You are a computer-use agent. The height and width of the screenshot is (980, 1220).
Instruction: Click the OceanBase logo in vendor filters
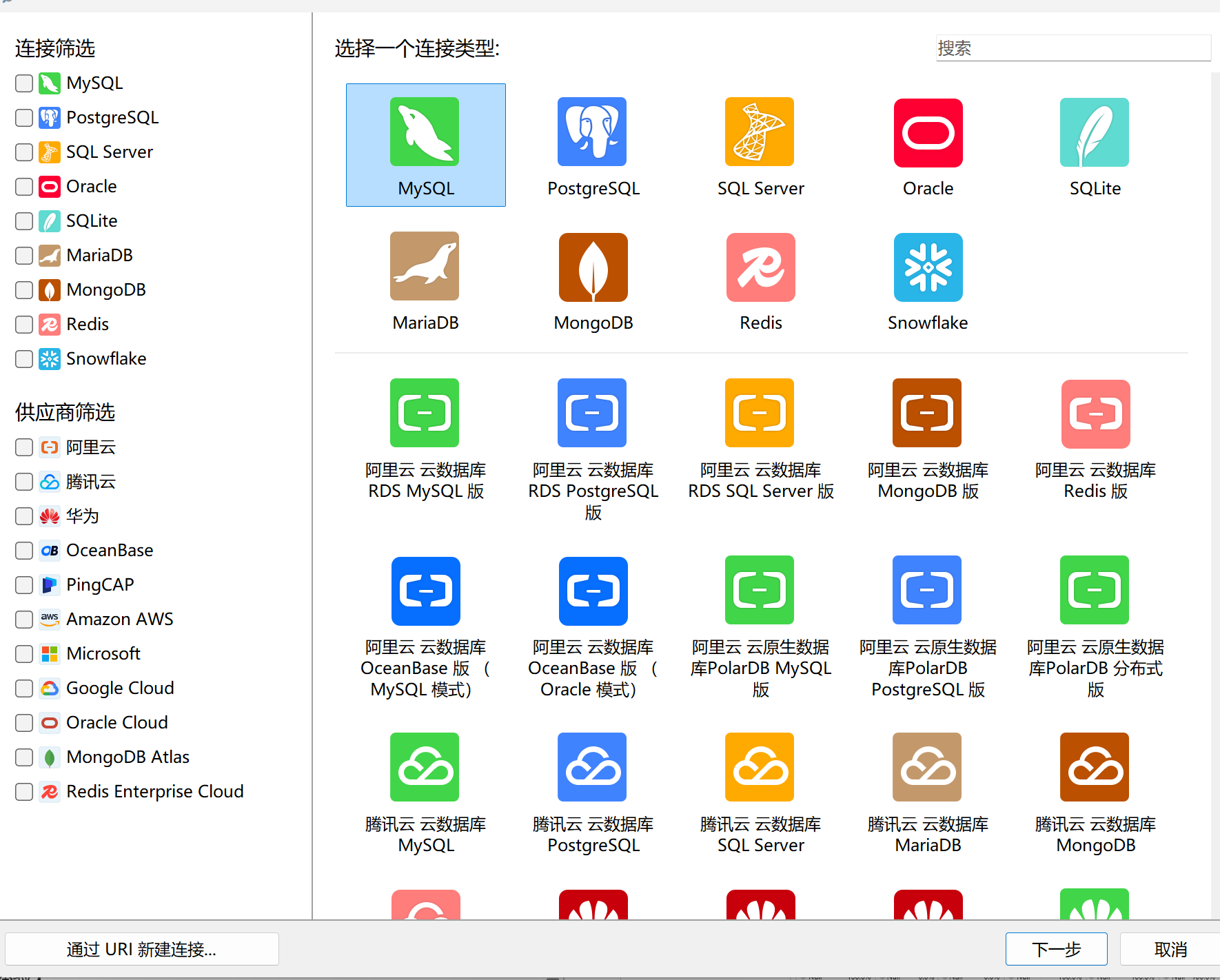point(50,551)
